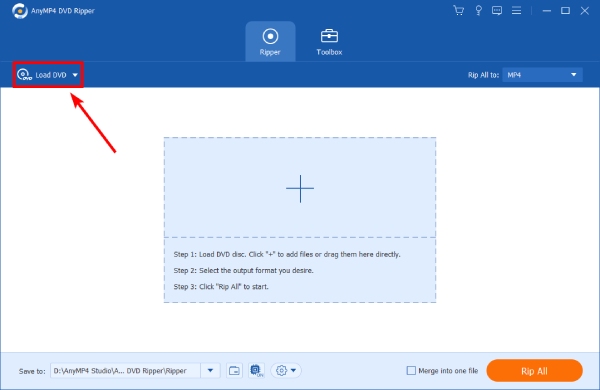600x390 pixels.
Task: Open the feedback chat icon
Action: [497, 10]
